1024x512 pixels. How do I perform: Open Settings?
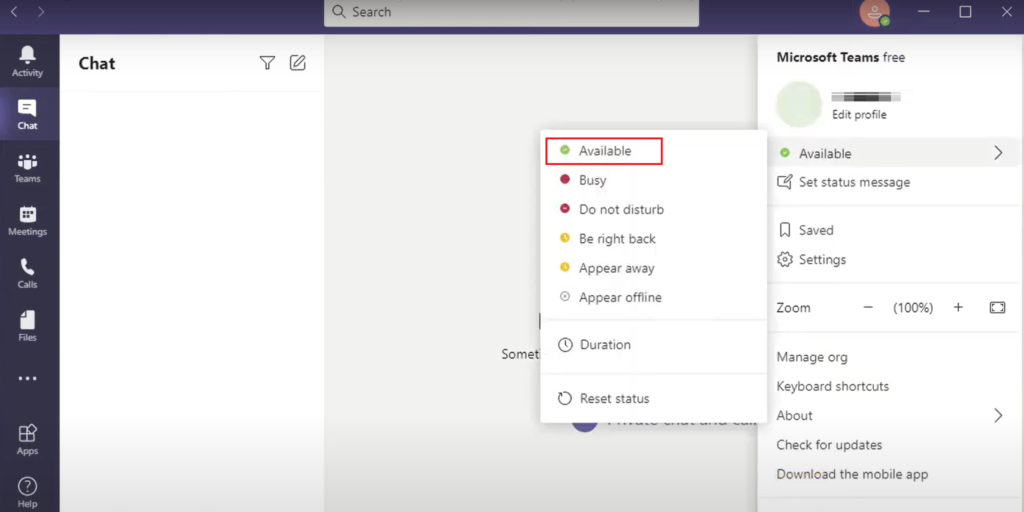(822, 260)
